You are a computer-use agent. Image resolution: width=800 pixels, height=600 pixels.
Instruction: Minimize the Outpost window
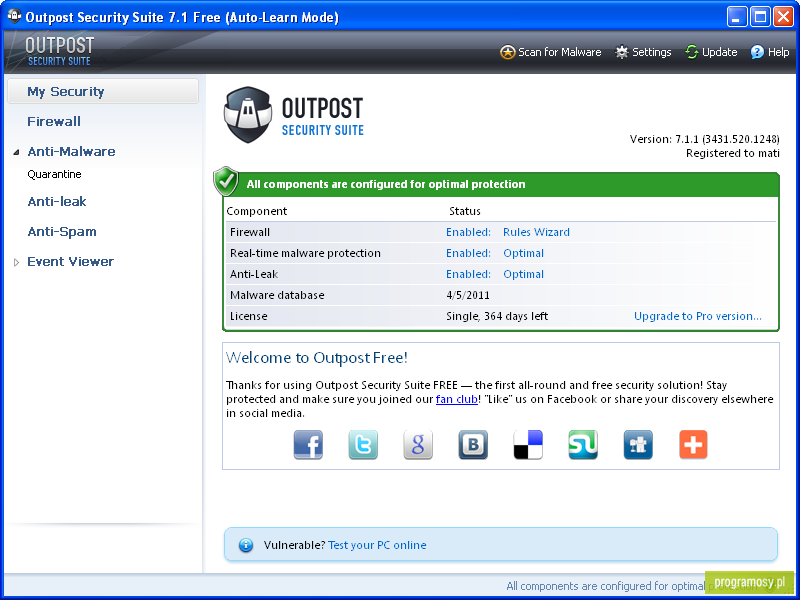point(736,17)
